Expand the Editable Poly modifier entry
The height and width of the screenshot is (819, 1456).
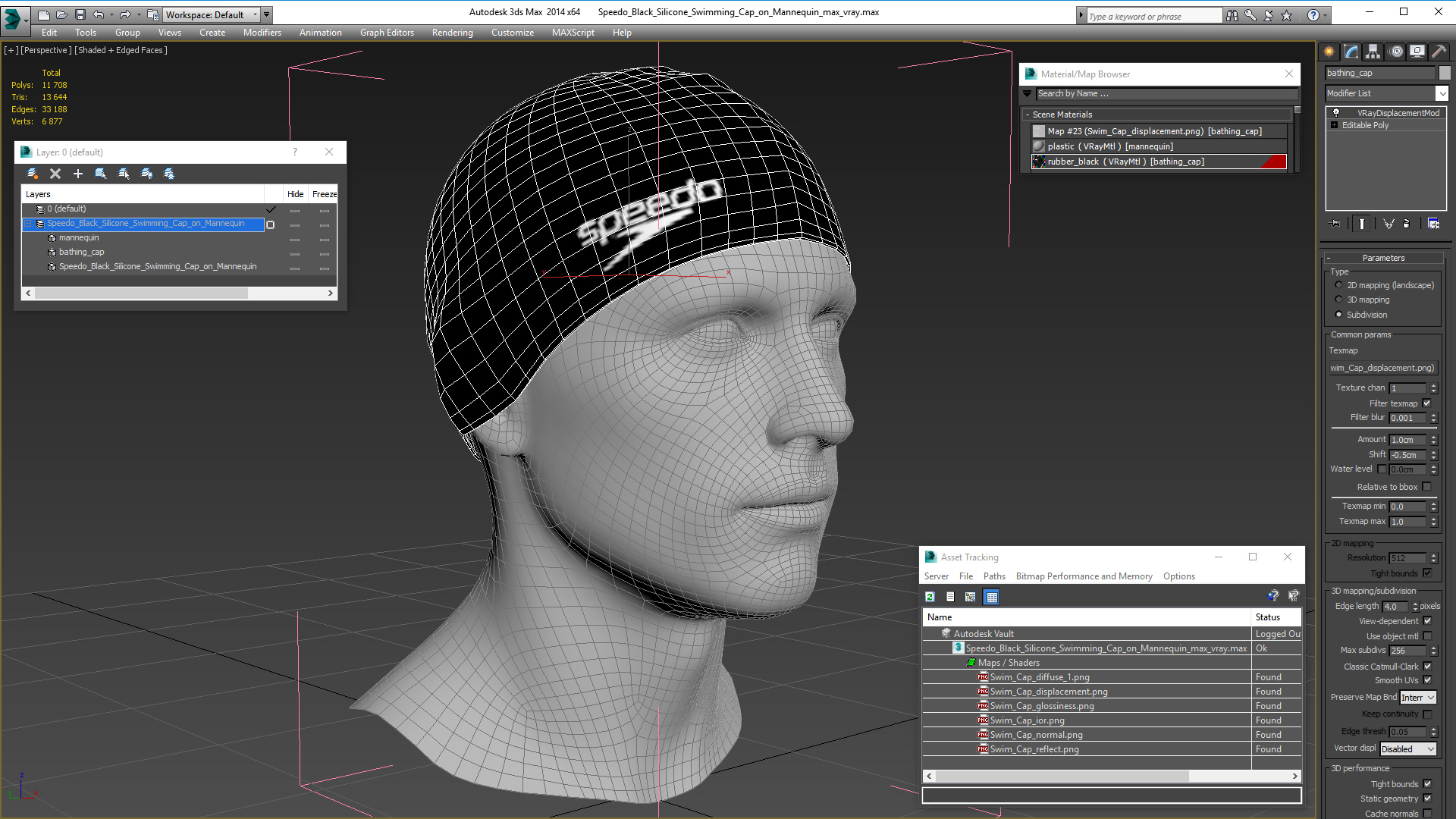[x=1334, y=125]
